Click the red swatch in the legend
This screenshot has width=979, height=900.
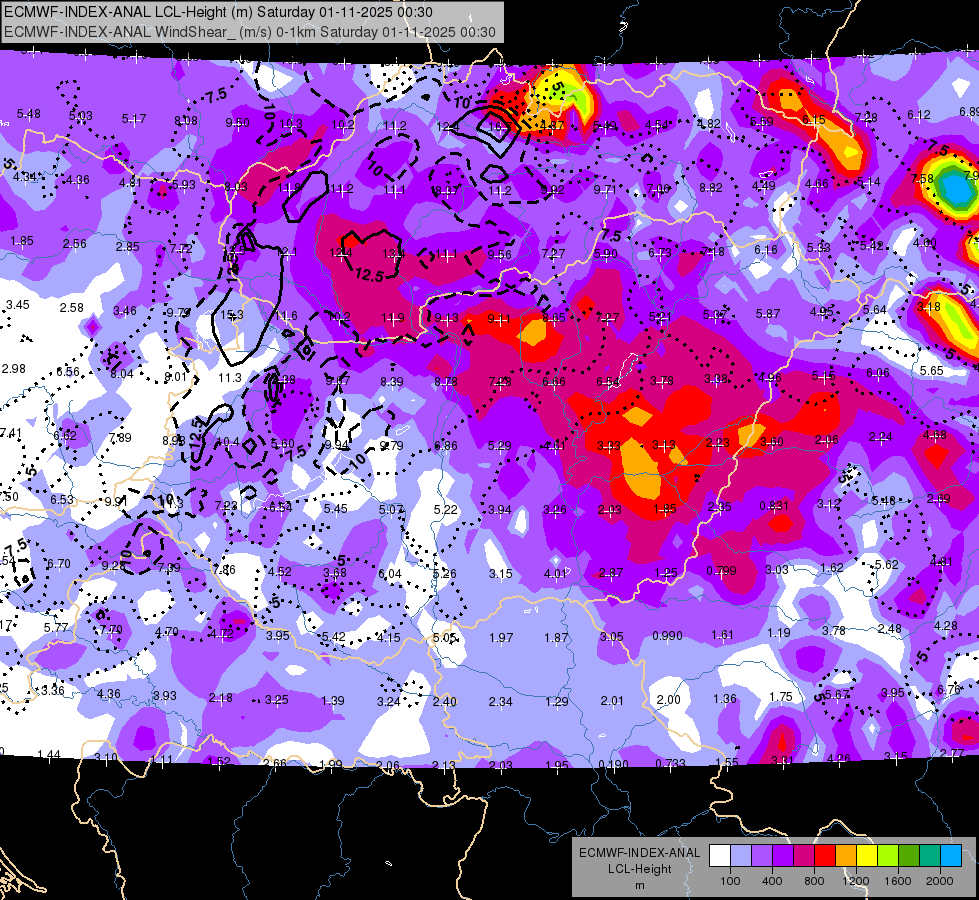click(x=825, y=856)
